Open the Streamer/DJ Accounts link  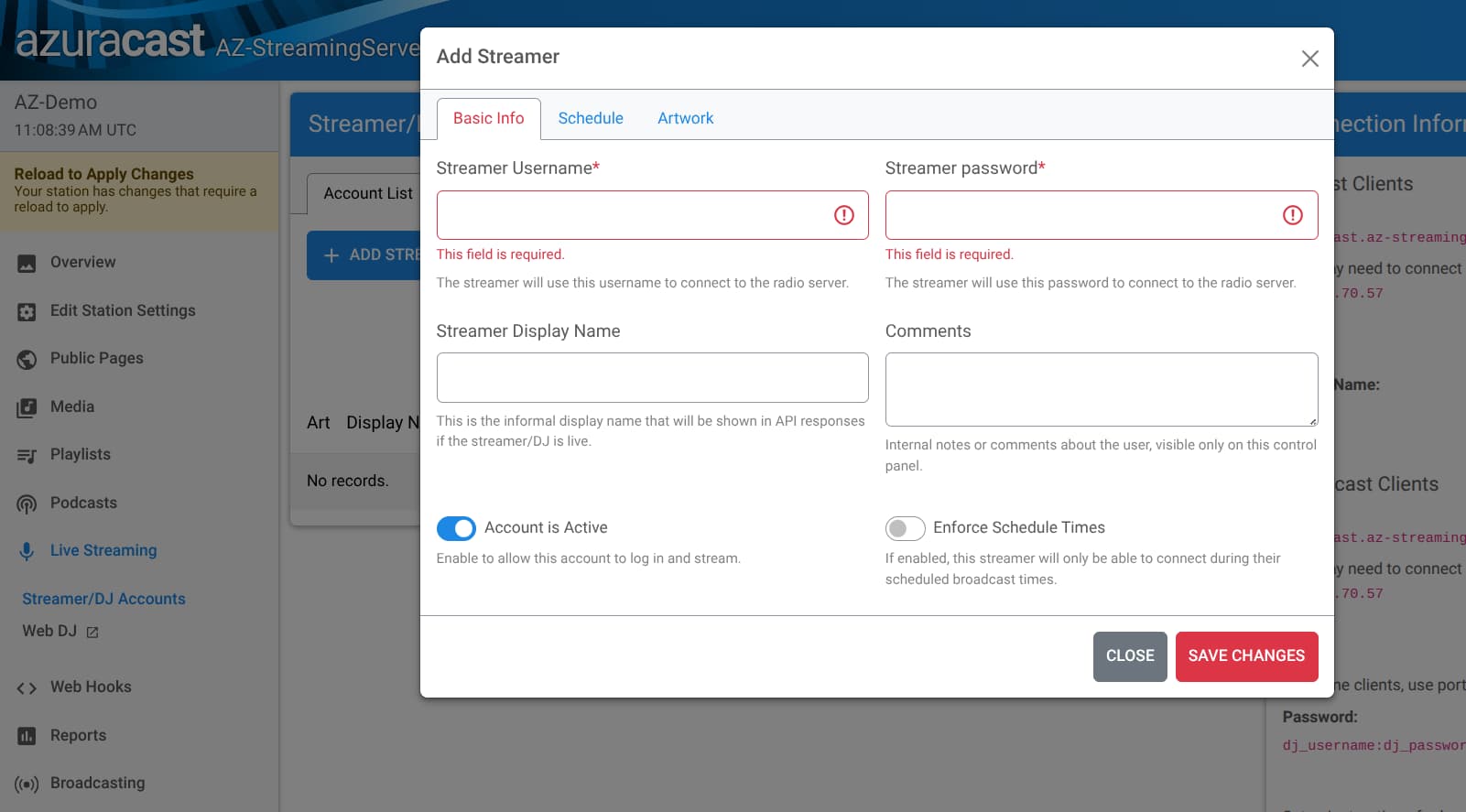point(103,599)
